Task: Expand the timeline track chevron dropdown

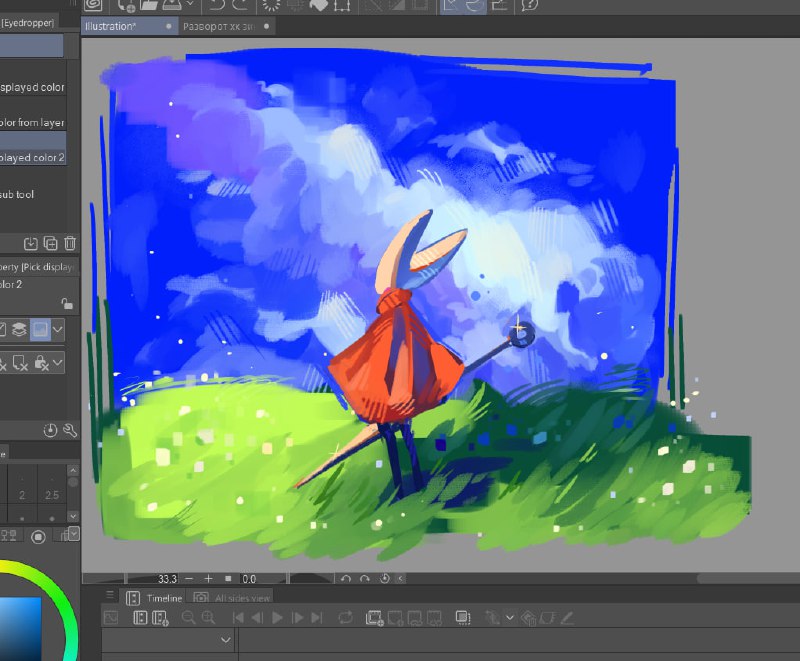Action: click(x=226, y=640)
